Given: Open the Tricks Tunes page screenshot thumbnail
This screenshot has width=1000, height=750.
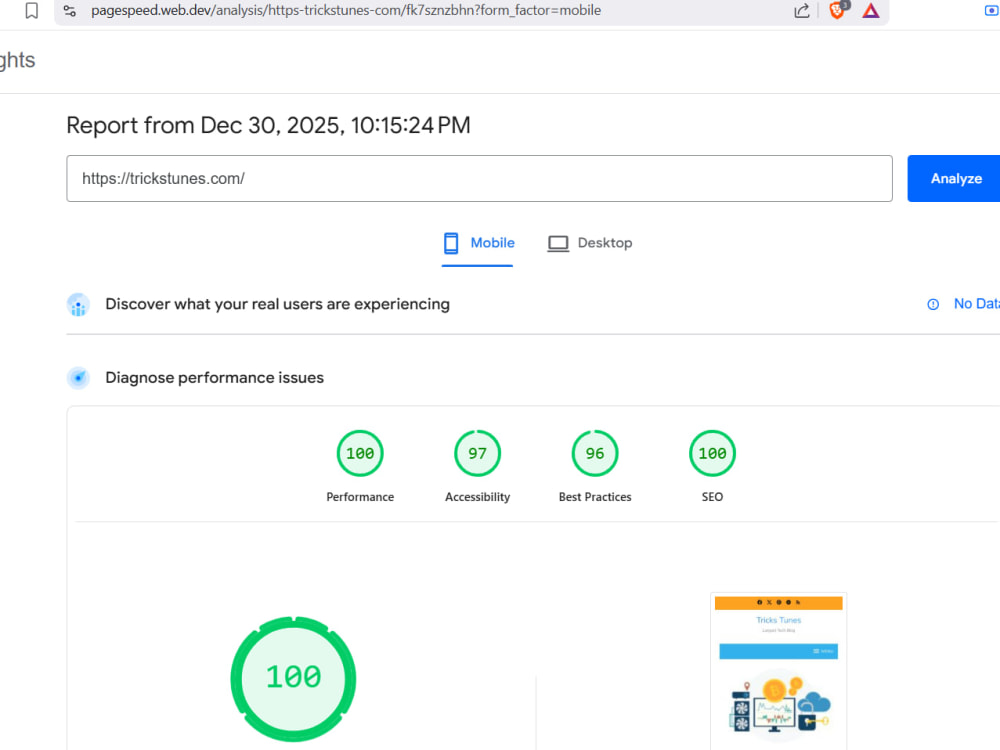Looking at the screenshot, I should pos(779,671).
